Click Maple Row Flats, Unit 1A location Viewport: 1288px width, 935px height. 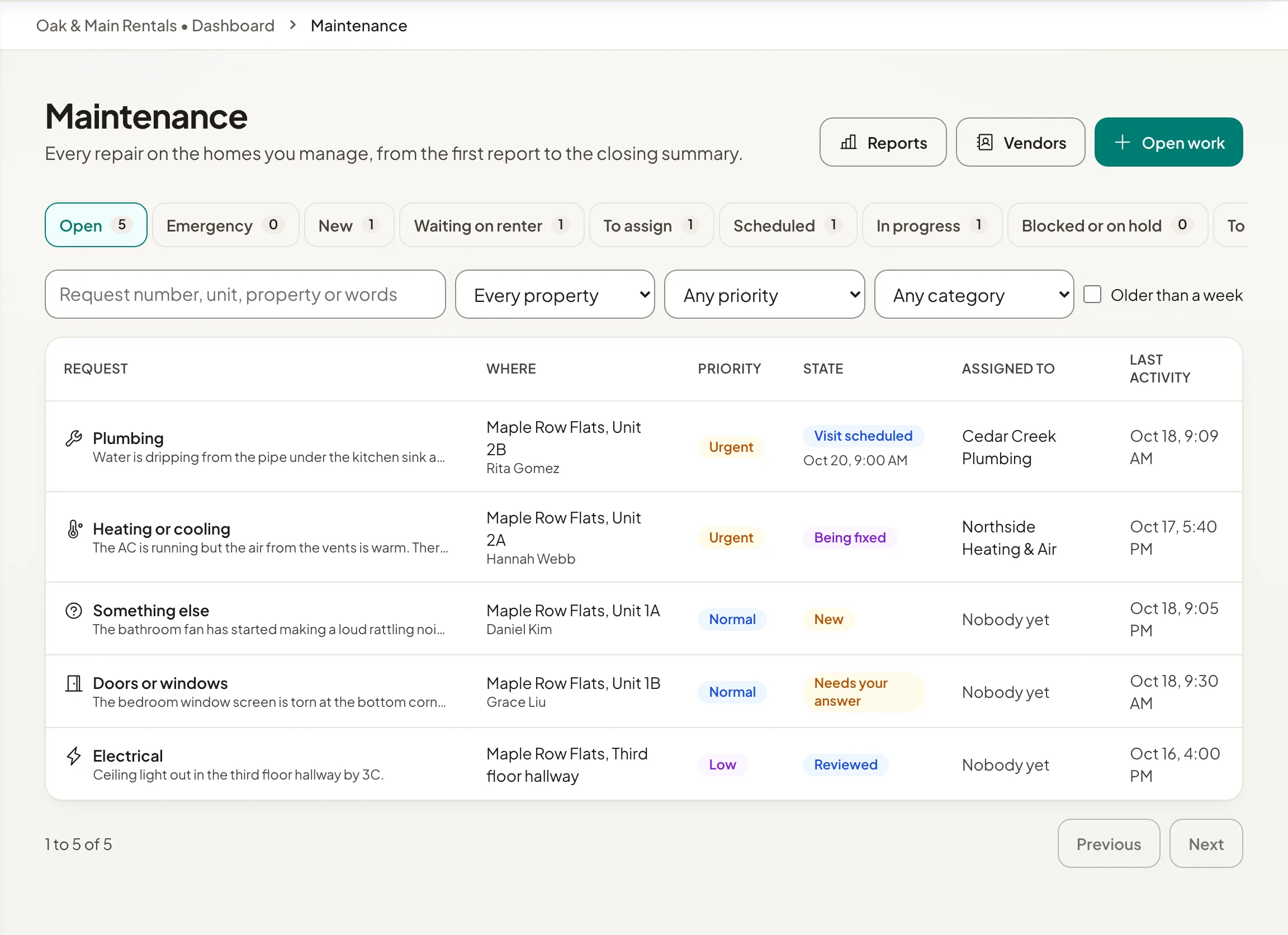tap(574, 611)
